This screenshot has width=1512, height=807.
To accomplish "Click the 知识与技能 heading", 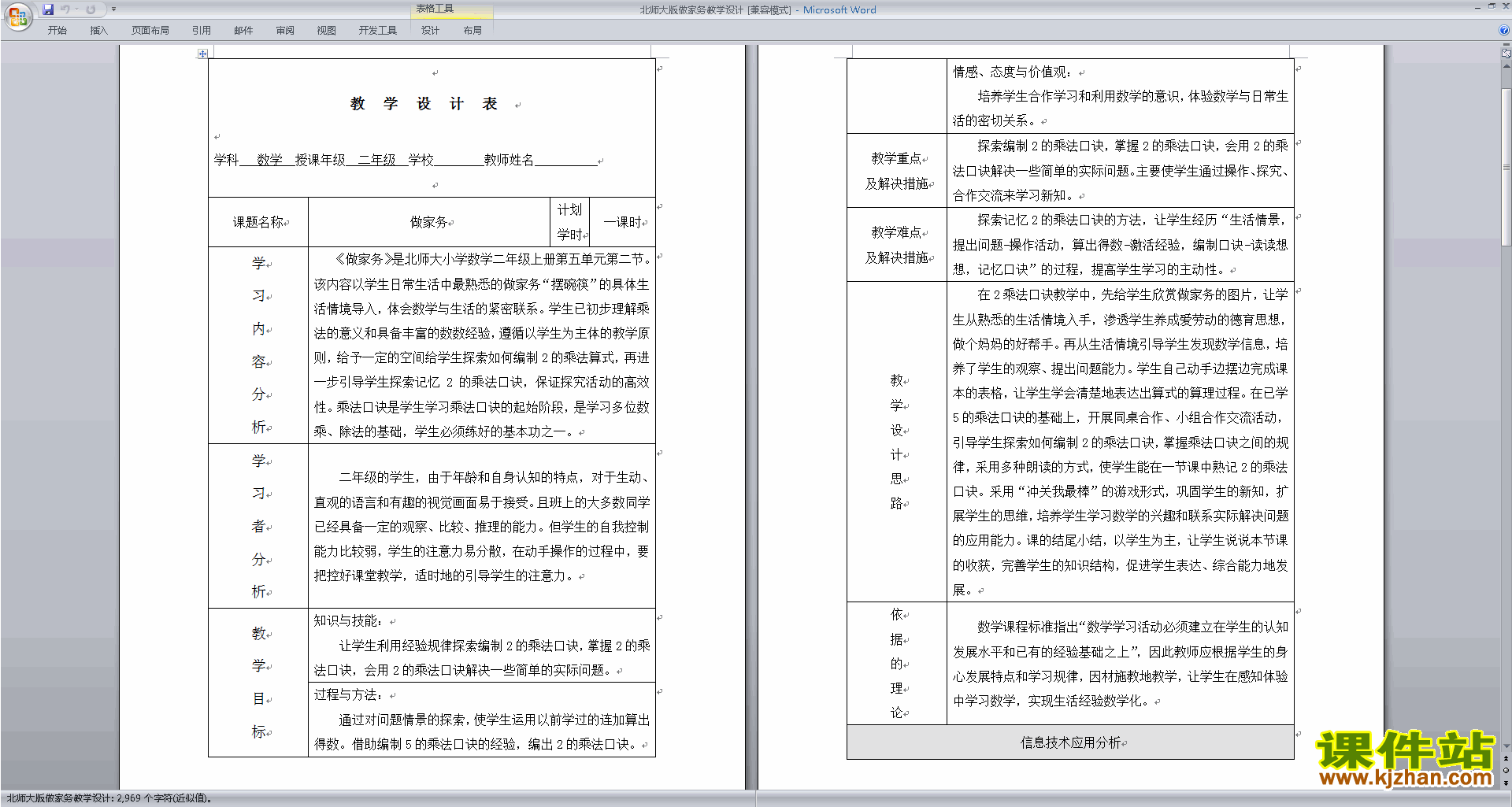I will 348,620.
